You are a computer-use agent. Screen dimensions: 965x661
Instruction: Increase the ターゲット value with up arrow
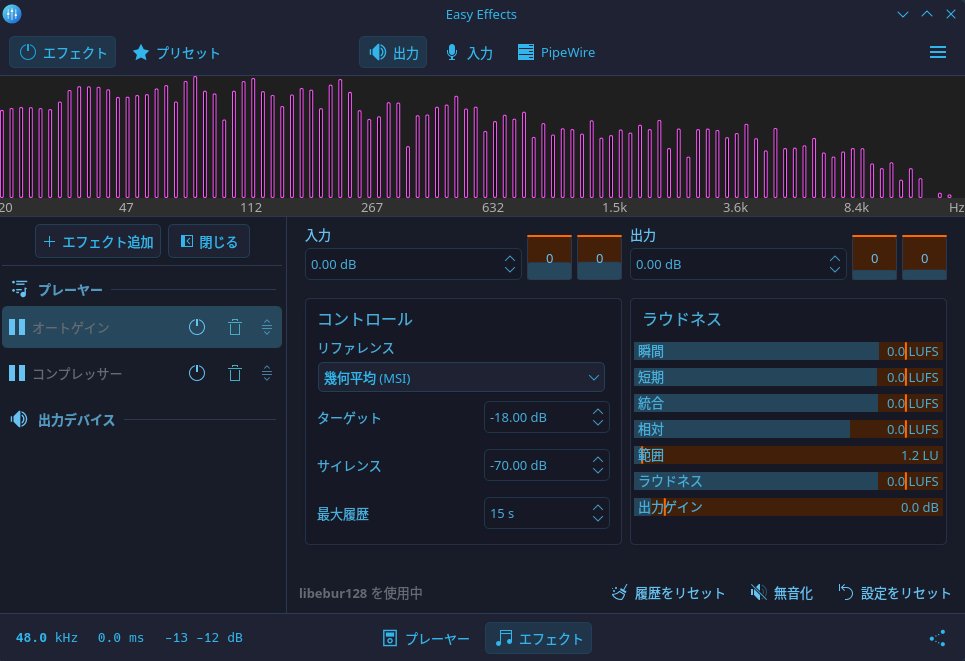click(x=598, y=412)
